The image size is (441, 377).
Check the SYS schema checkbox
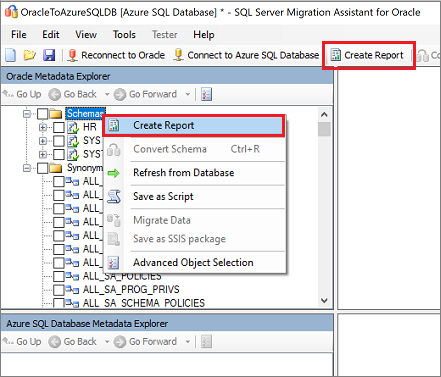tap(59, 141)
